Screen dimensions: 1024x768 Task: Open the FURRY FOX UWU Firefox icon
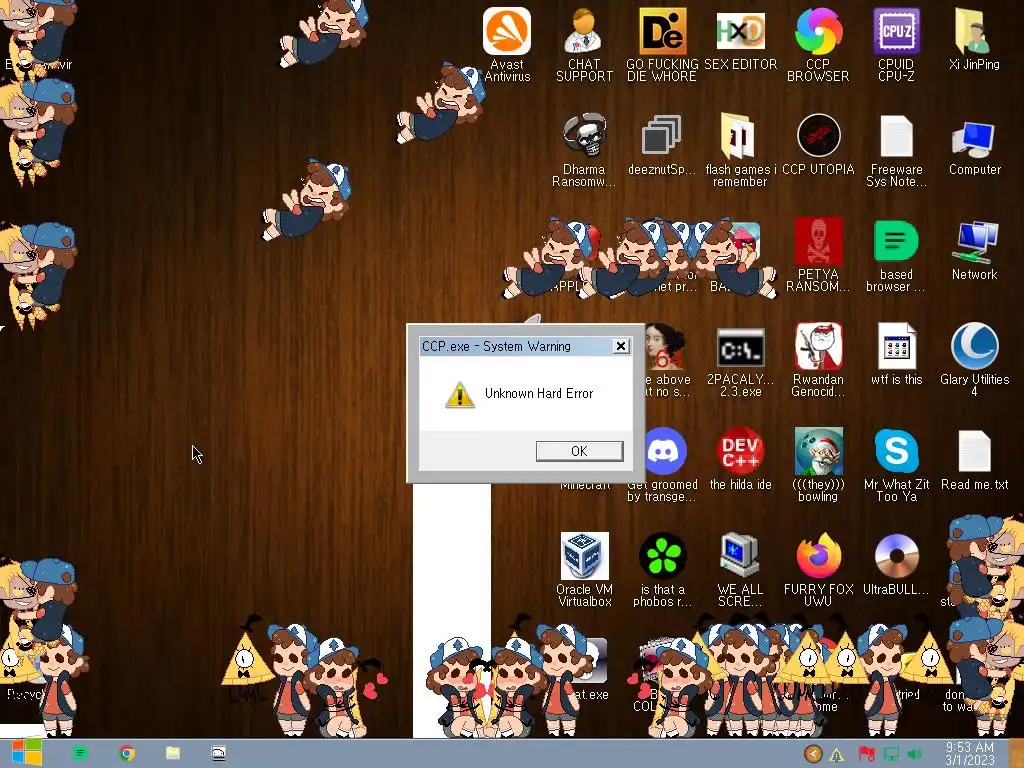(x=818, y=570)
